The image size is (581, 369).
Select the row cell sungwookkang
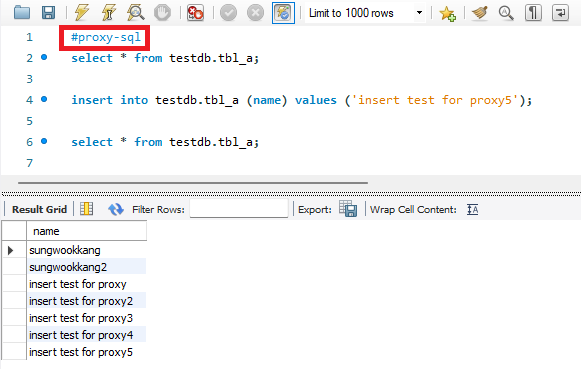click(87, 250)
